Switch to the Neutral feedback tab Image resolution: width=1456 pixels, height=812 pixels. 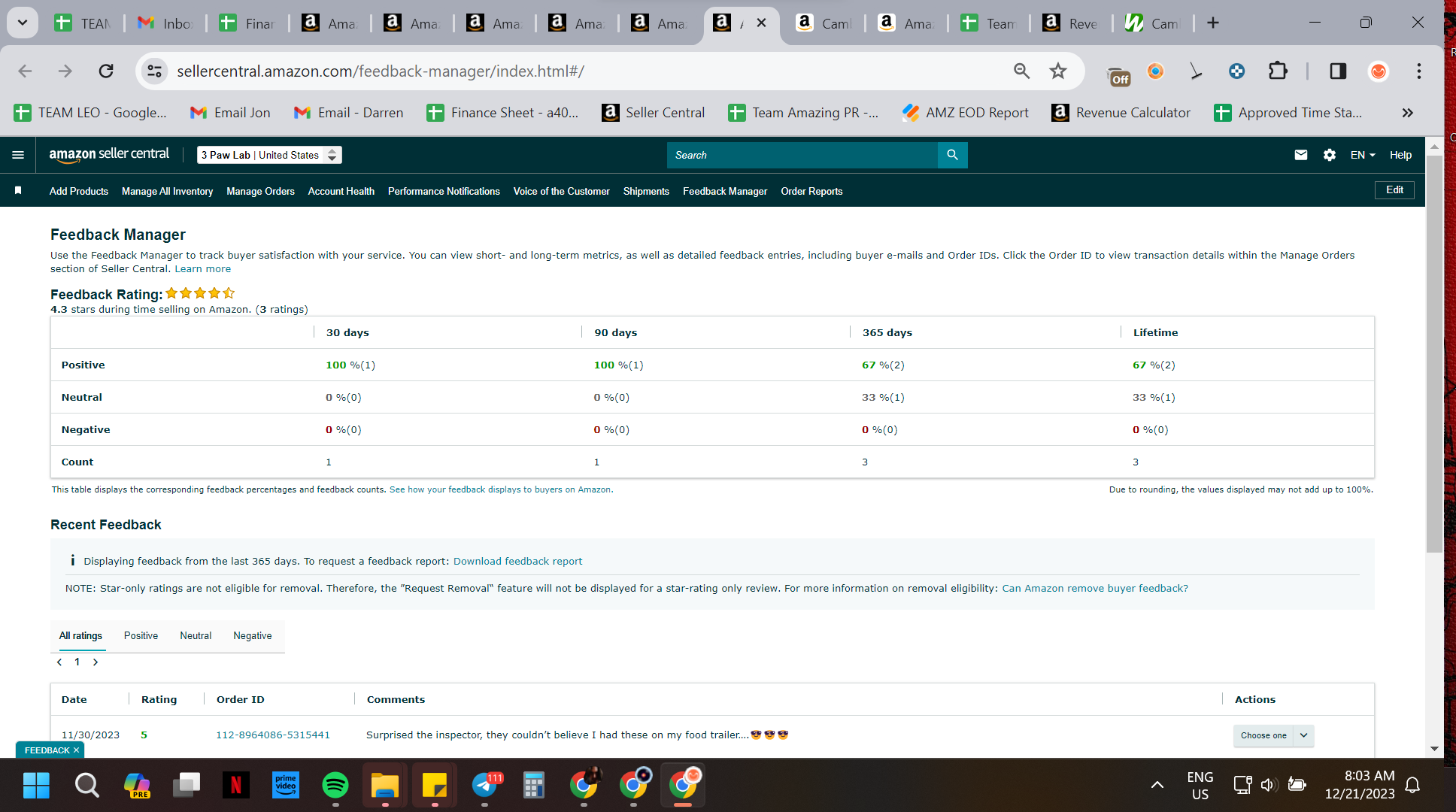196,636
